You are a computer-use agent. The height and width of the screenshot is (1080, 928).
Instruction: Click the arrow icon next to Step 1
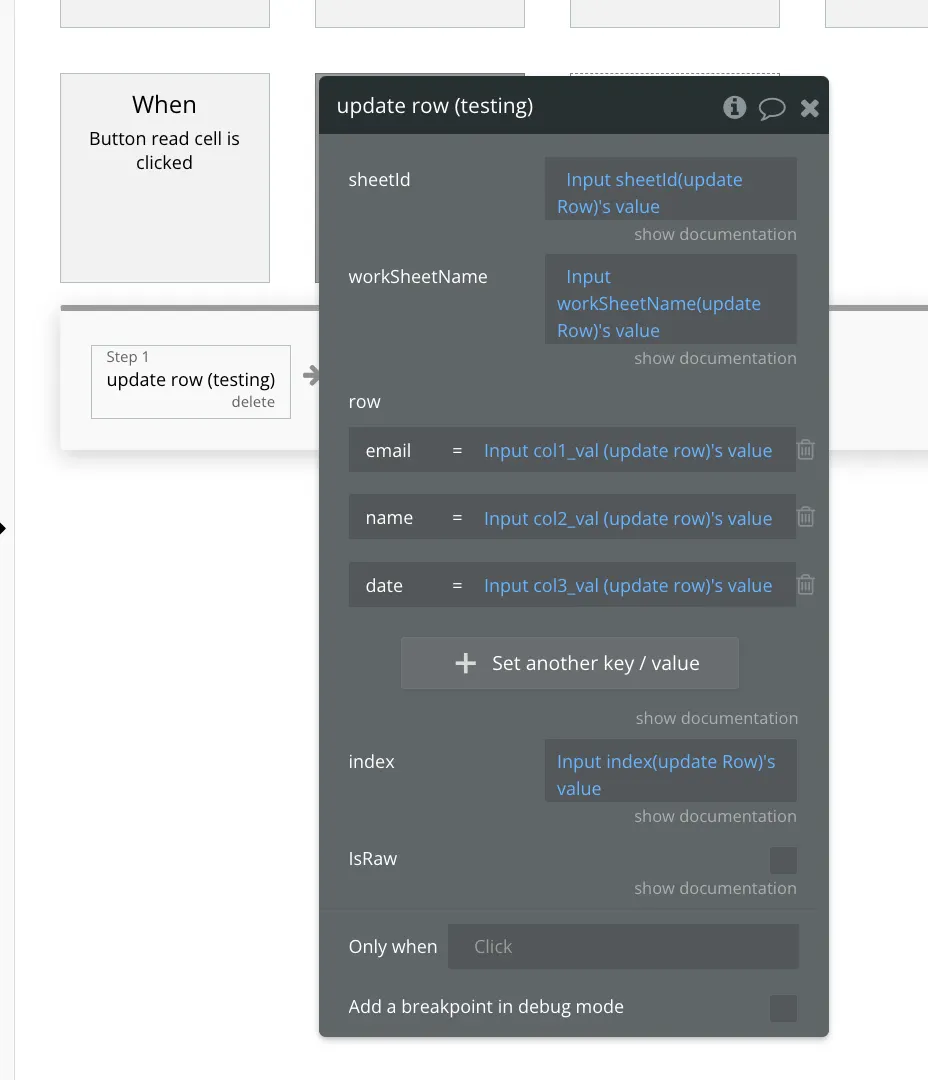tap(311, 376)
